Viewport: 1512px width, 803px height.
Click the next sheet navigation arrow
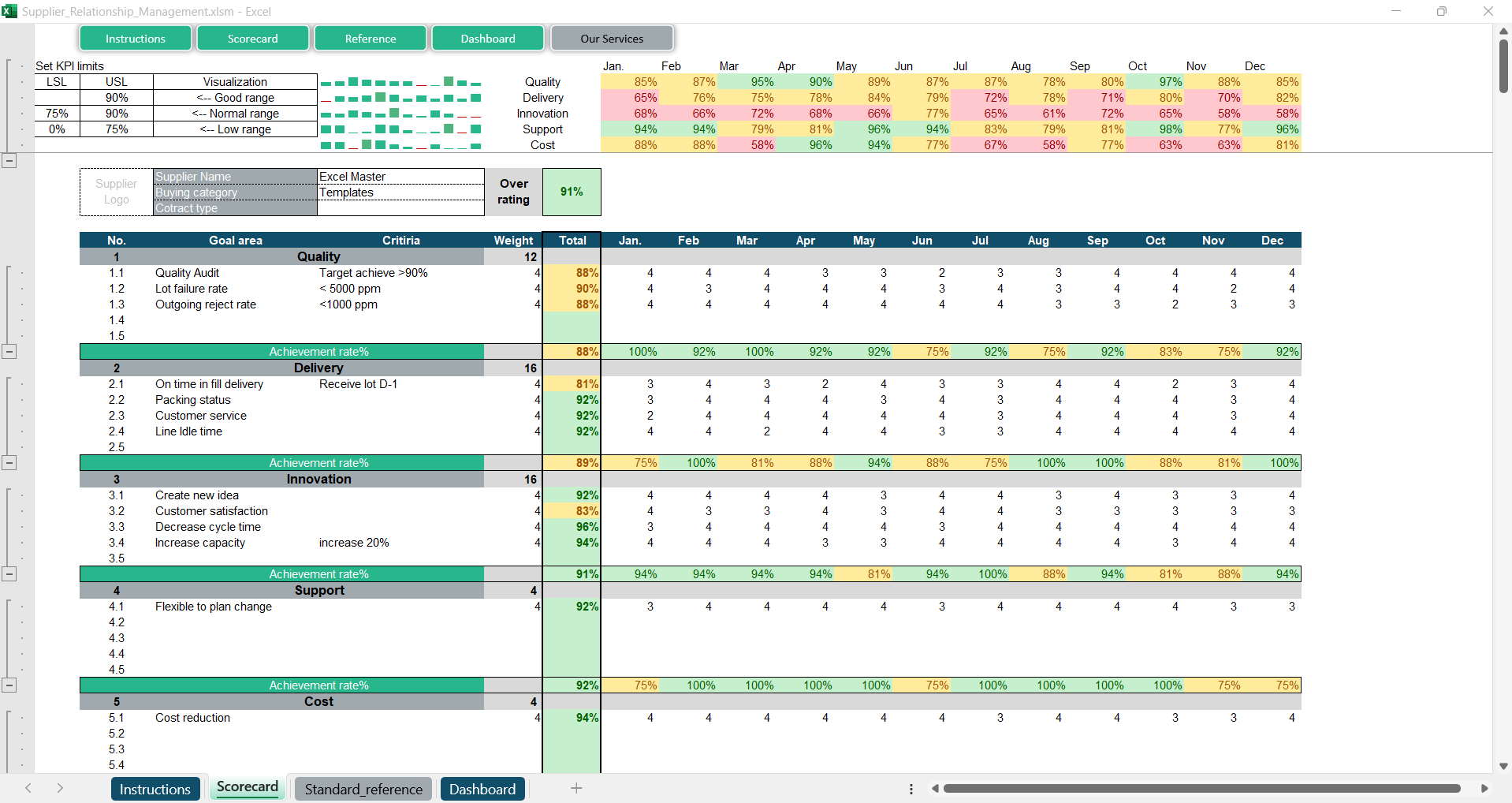tap(60, 788)
